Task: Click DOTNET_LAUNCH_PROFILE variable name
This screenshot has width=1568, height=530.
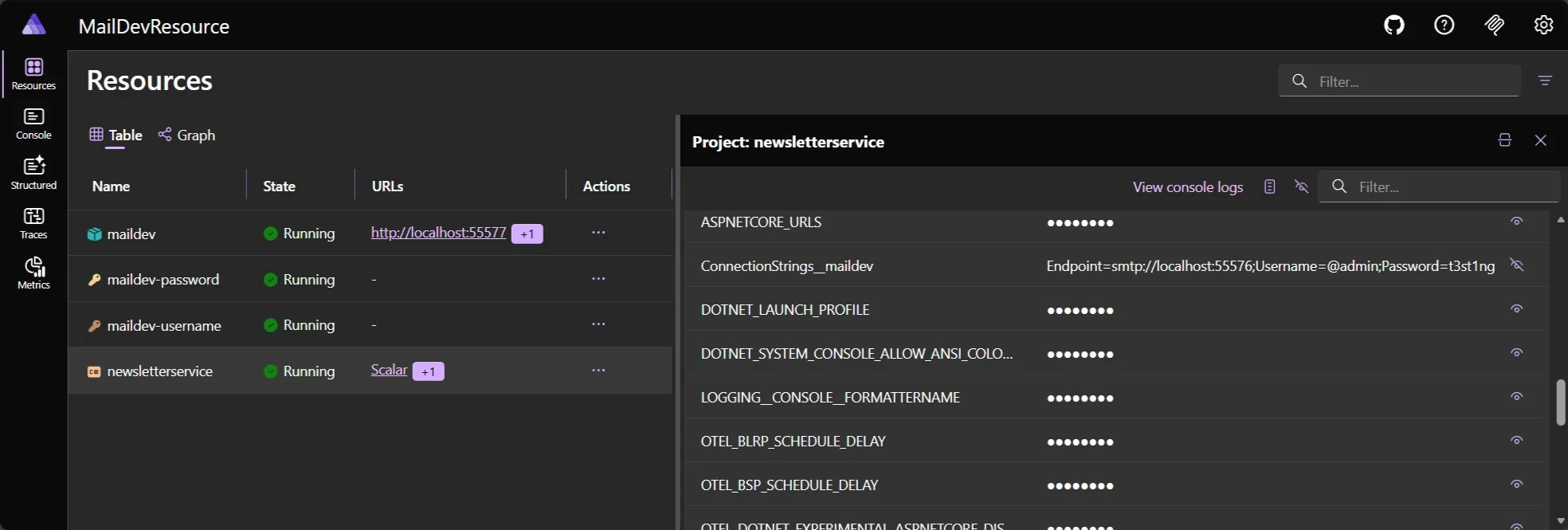Action: click(x=785, y=309)
